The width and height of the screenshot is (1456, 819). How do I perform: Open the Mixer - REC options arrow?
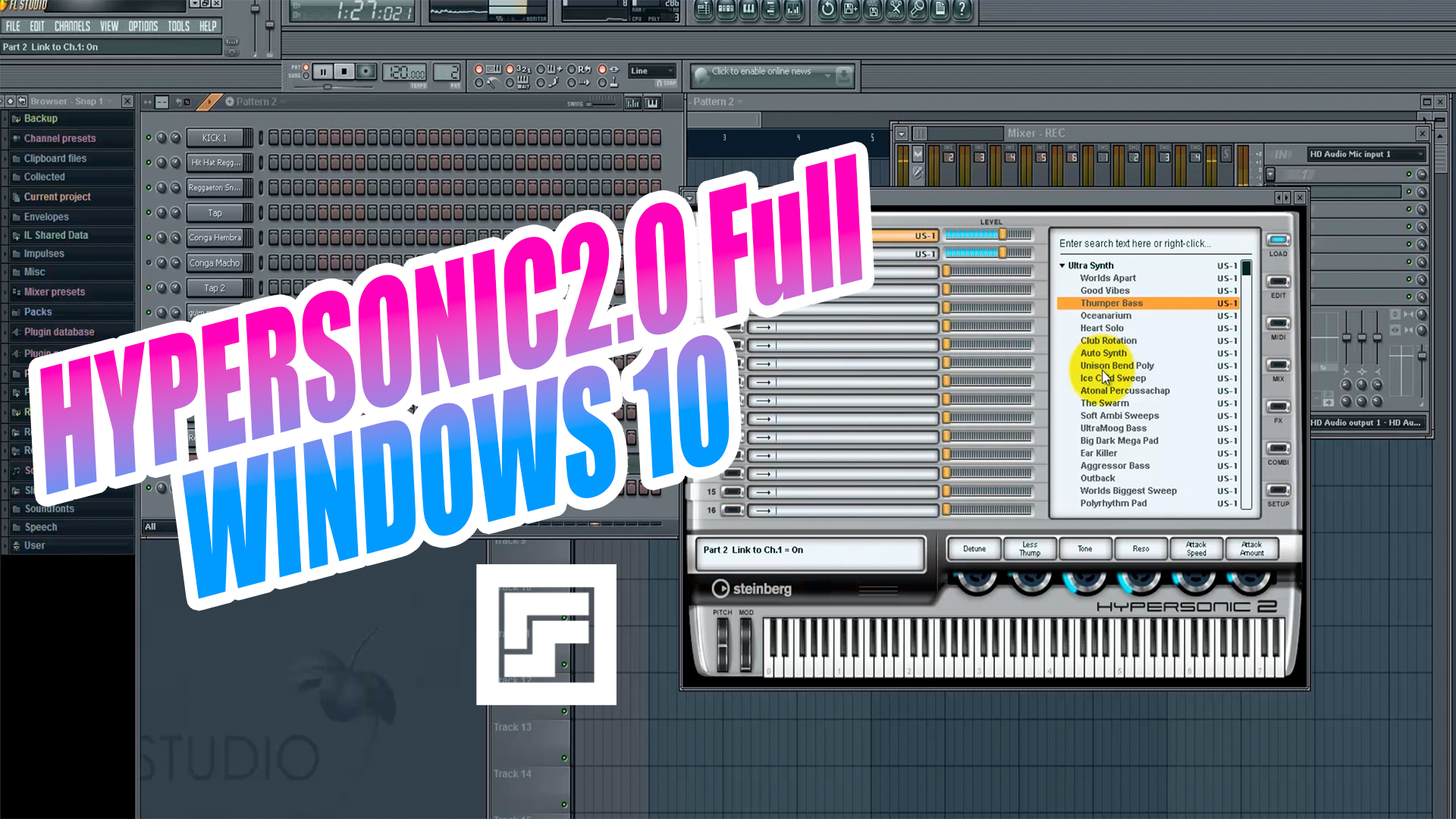click(901, 133)
